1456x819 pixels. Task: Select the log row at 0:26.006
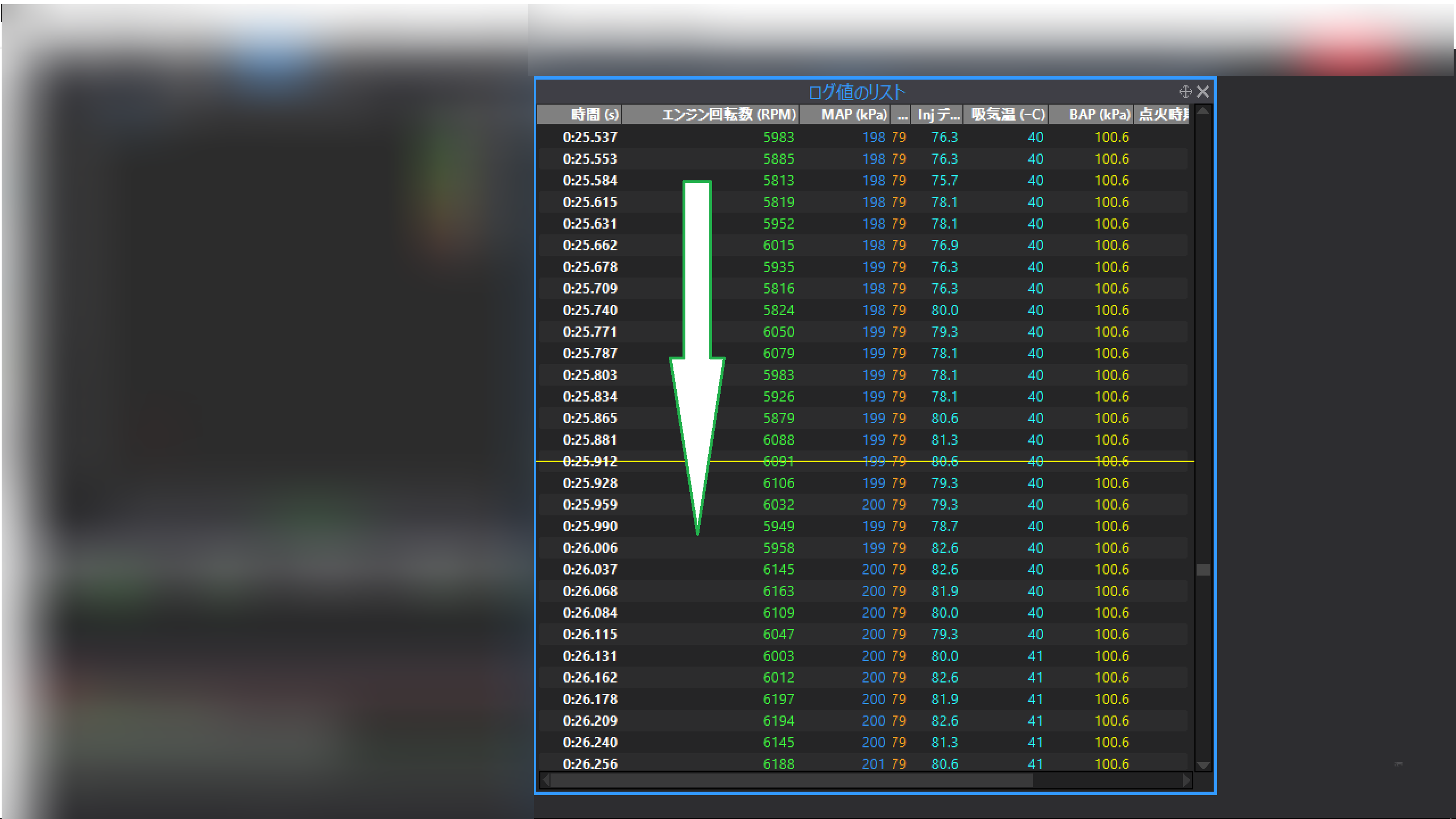click(x=590, y=548)
